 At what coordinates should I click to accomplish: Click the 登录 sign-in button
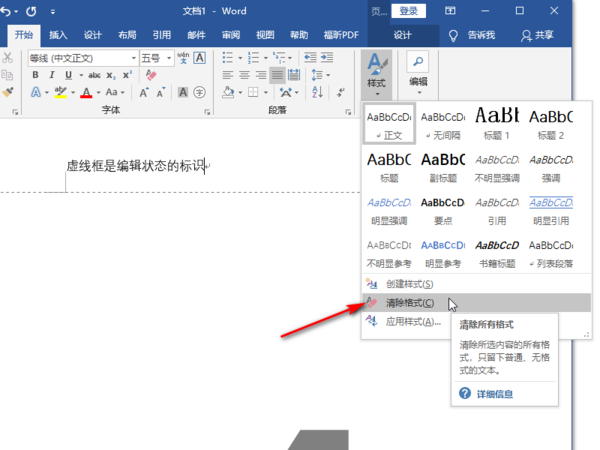pyautogui.click(x=408, y=11)
